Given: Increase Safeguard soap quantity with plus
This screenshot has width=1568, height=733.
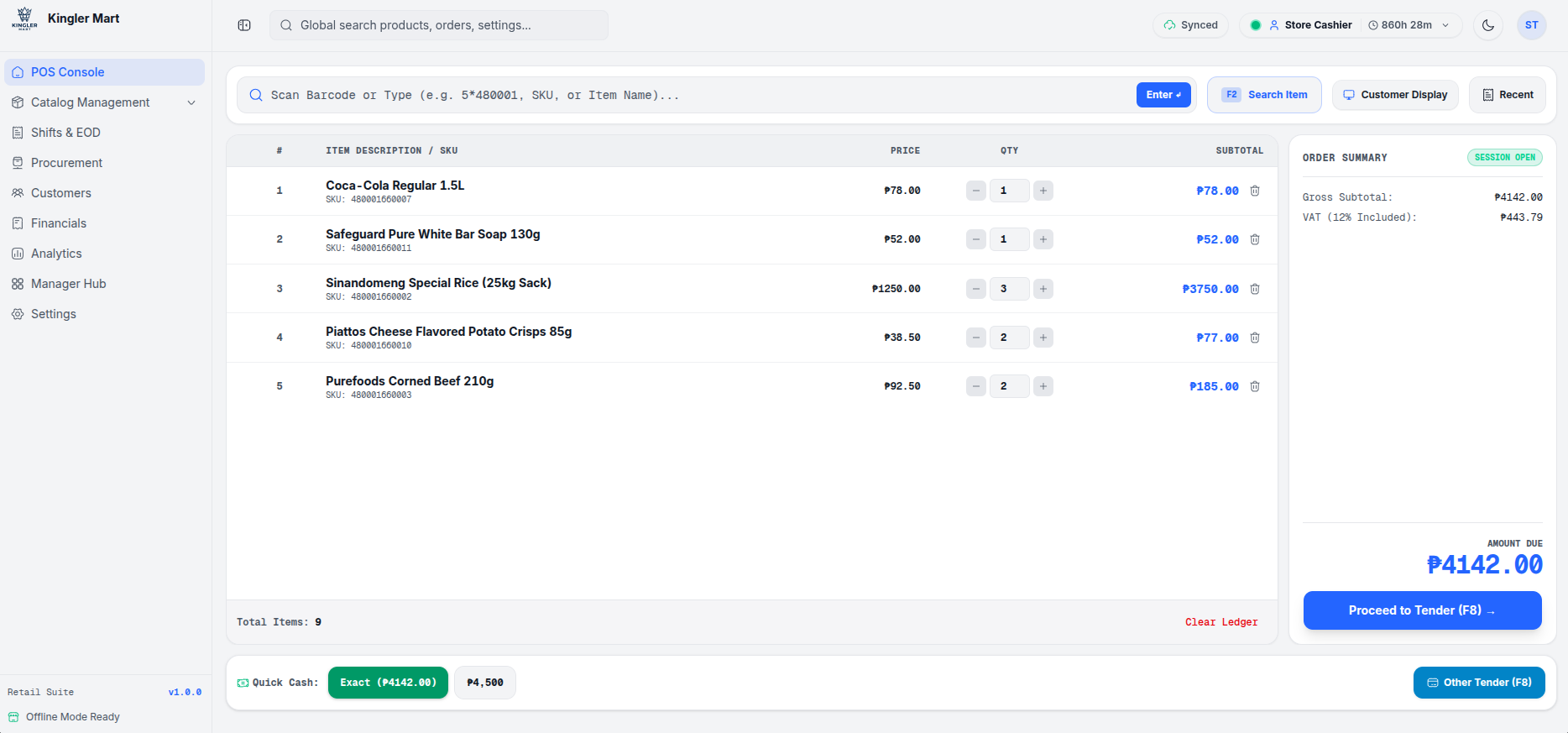Looking at the screenshot, I should [1043, 239].
